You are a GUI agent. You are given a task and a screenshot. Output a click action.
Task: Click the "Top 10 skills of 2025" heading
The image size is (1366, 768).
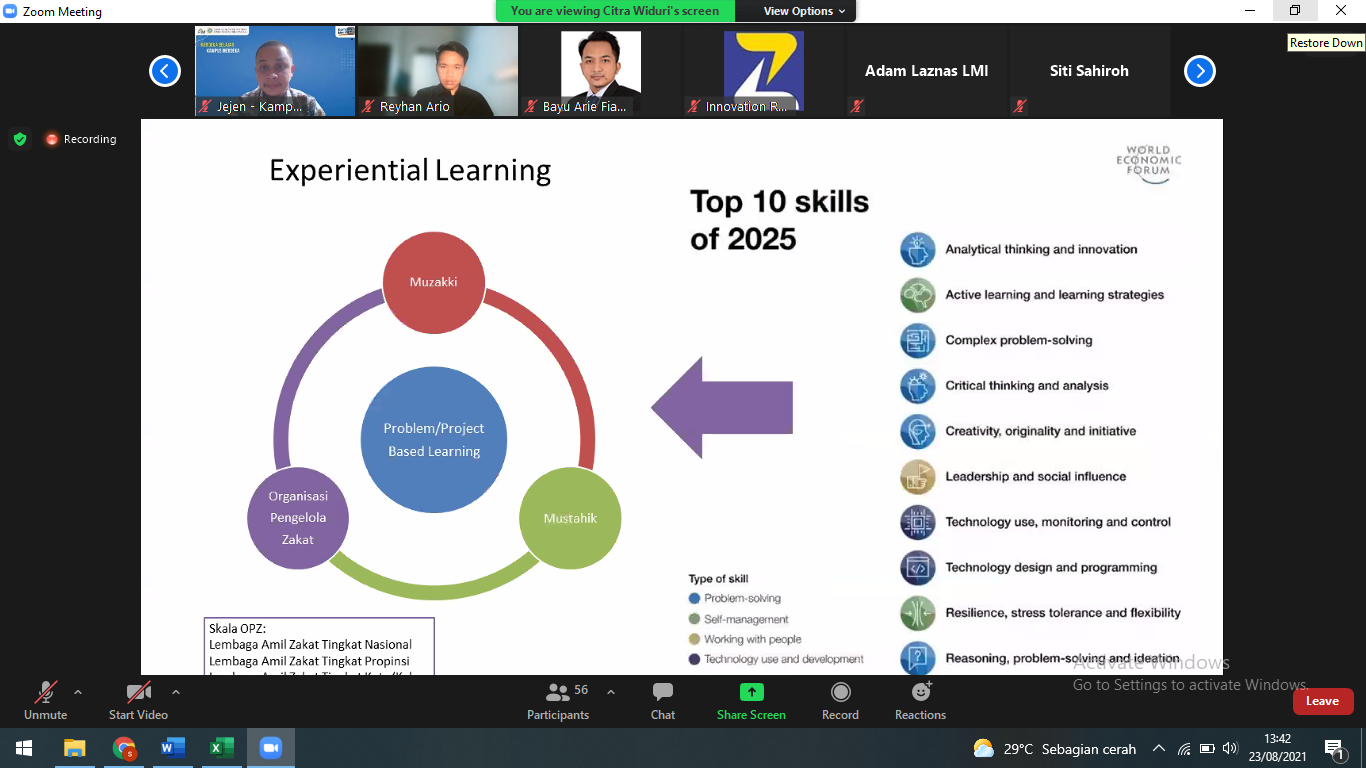pyautogui.click(x=780, y=220)
